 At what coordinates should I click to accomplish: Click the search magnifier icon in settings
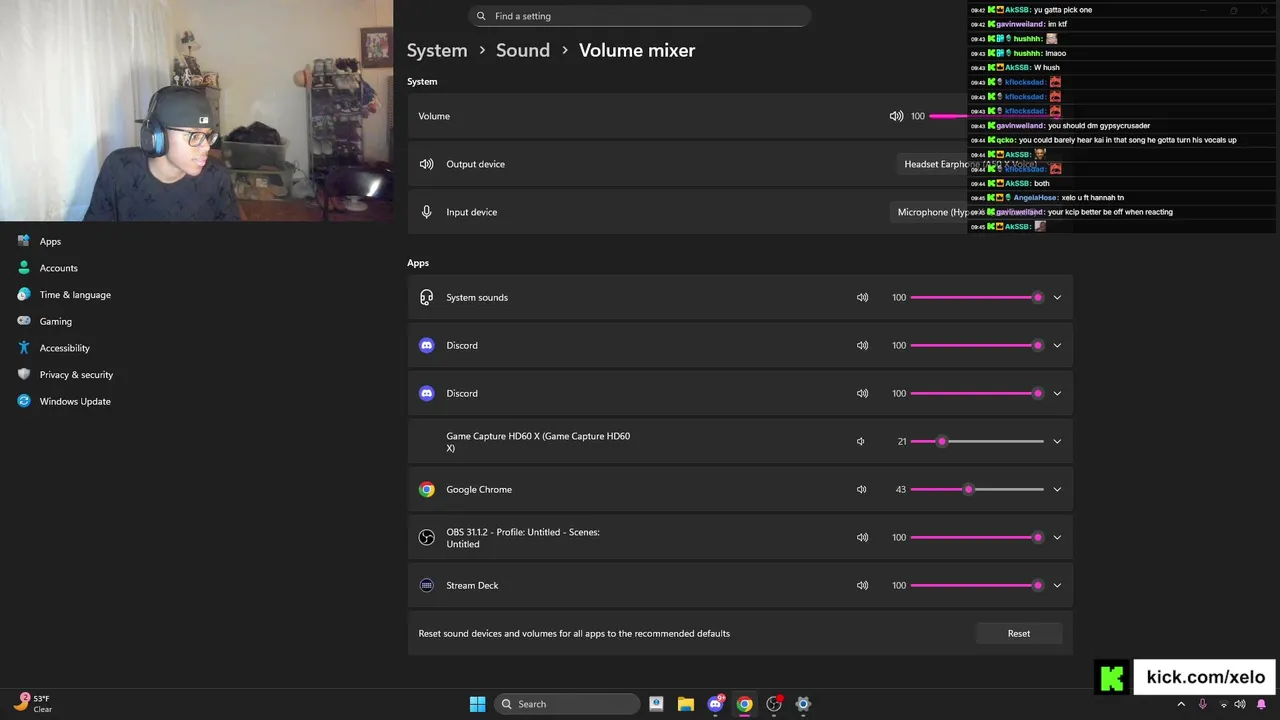(481, 16)
